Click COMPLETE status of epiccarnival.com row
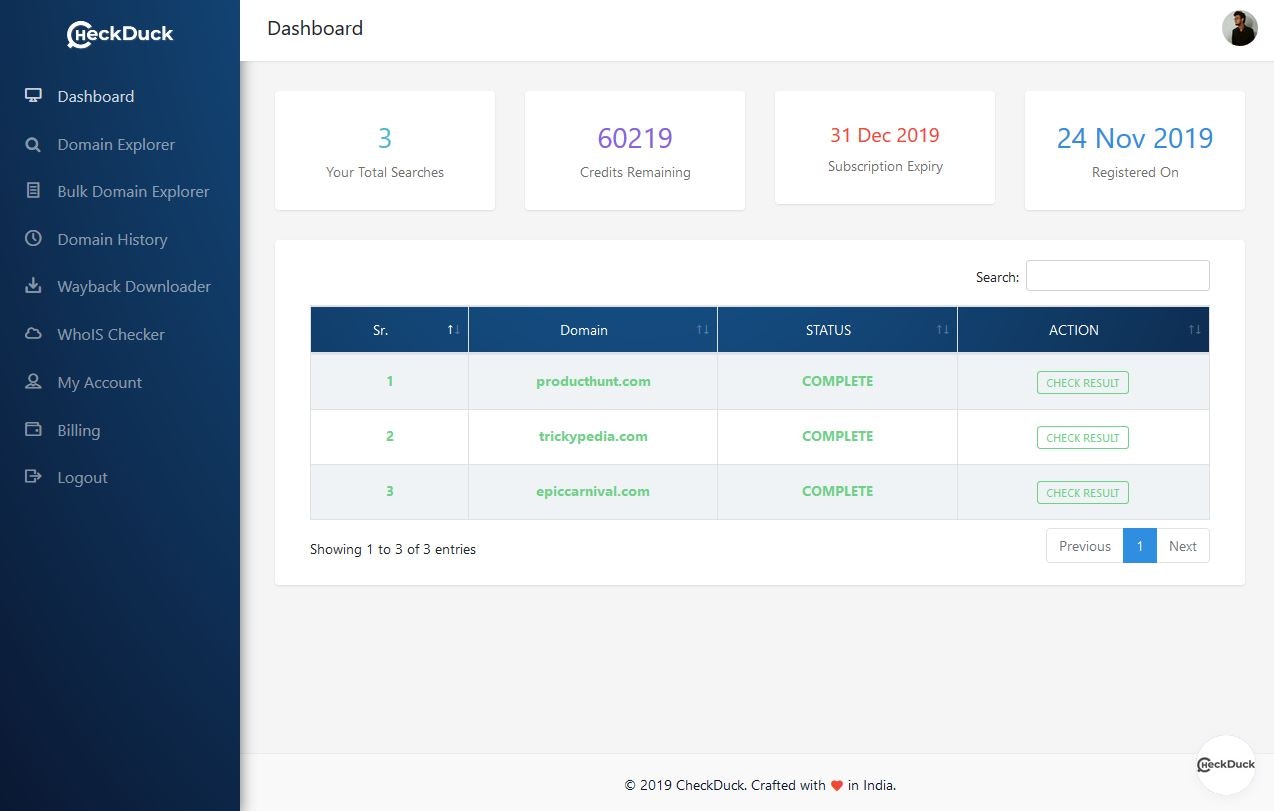Image resolution: width=1274 pixels, height=811 pixels. click(838, 491)
